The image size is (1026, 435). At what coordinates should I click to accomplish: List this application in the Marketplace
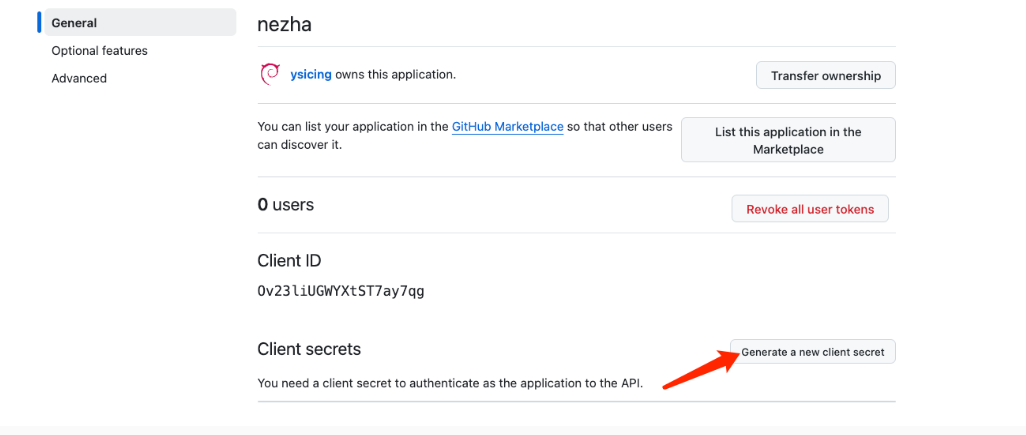tap(788, 140)
